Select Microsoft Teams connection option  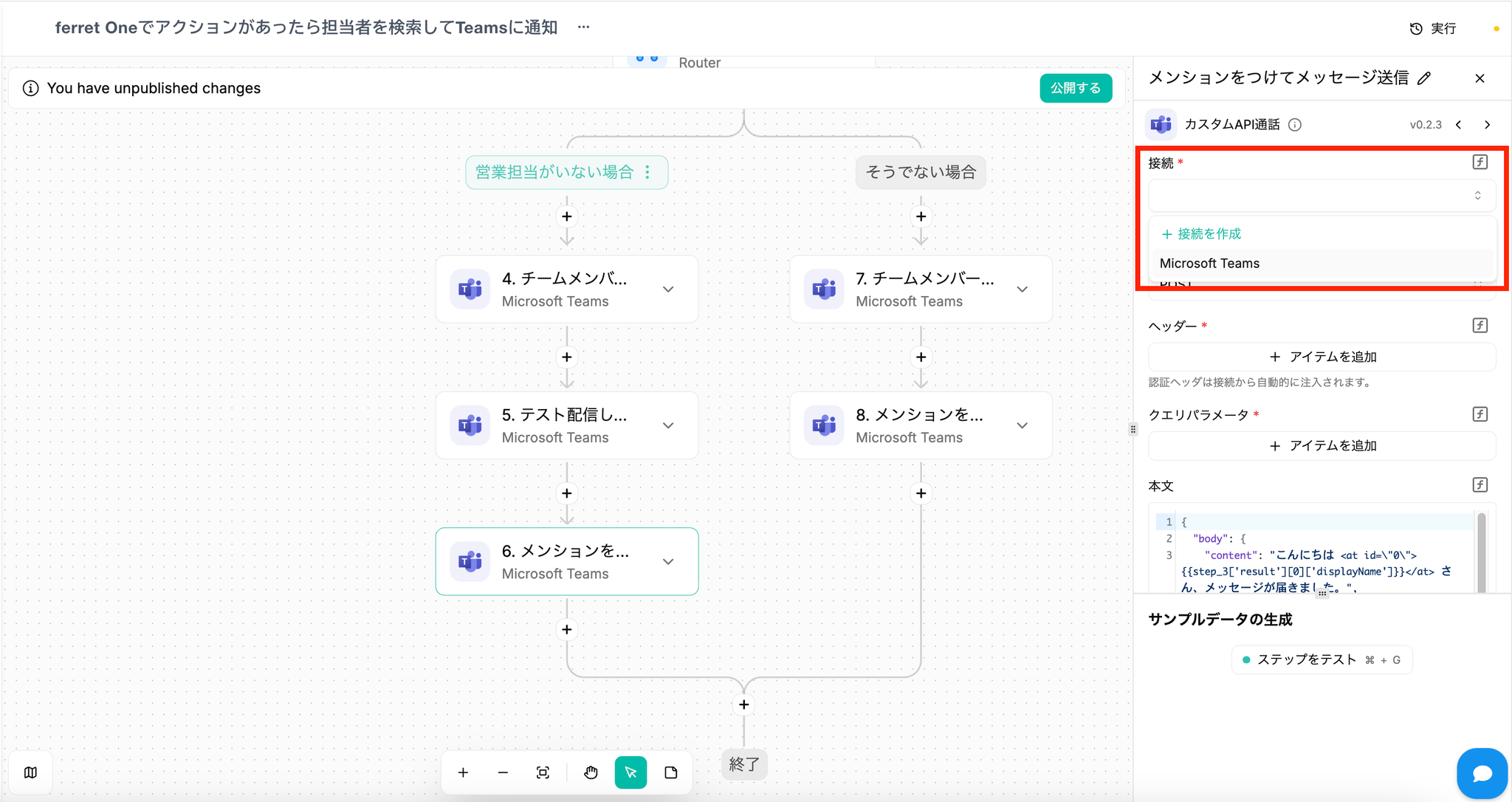coord(1209,264)
